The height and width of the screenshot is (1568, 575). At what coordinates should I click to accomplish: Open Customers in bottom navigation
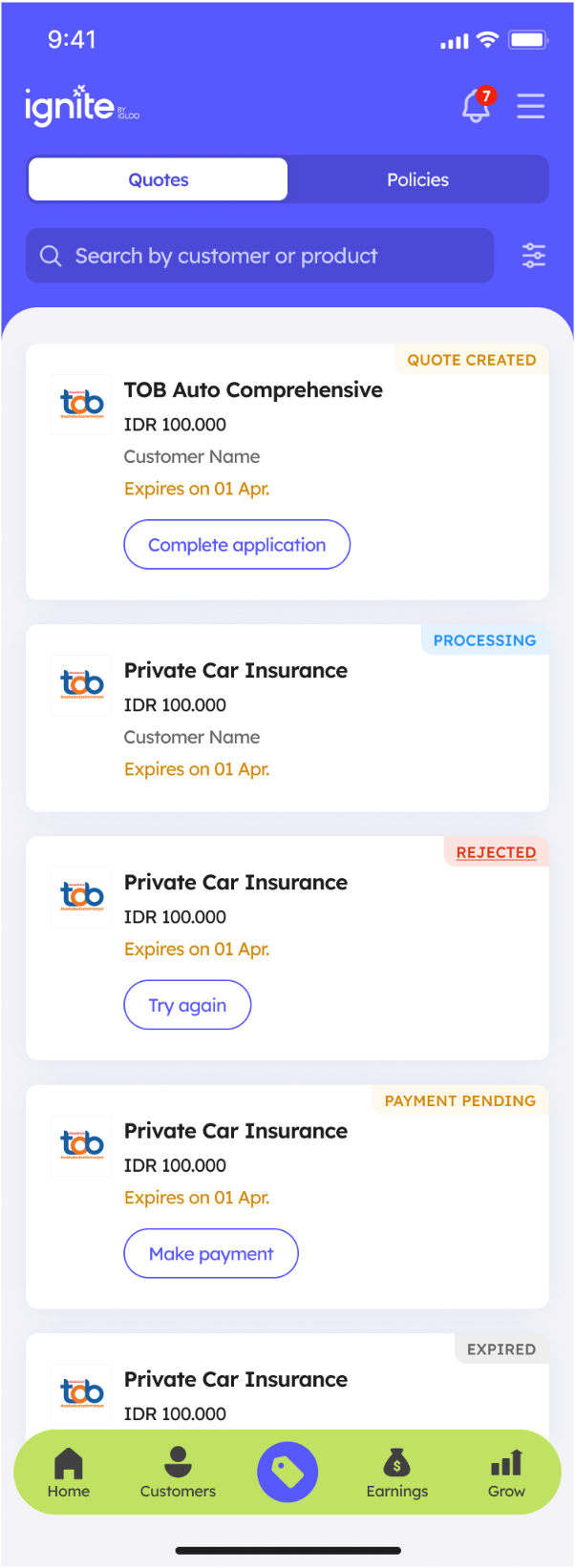coord(178,1473)
